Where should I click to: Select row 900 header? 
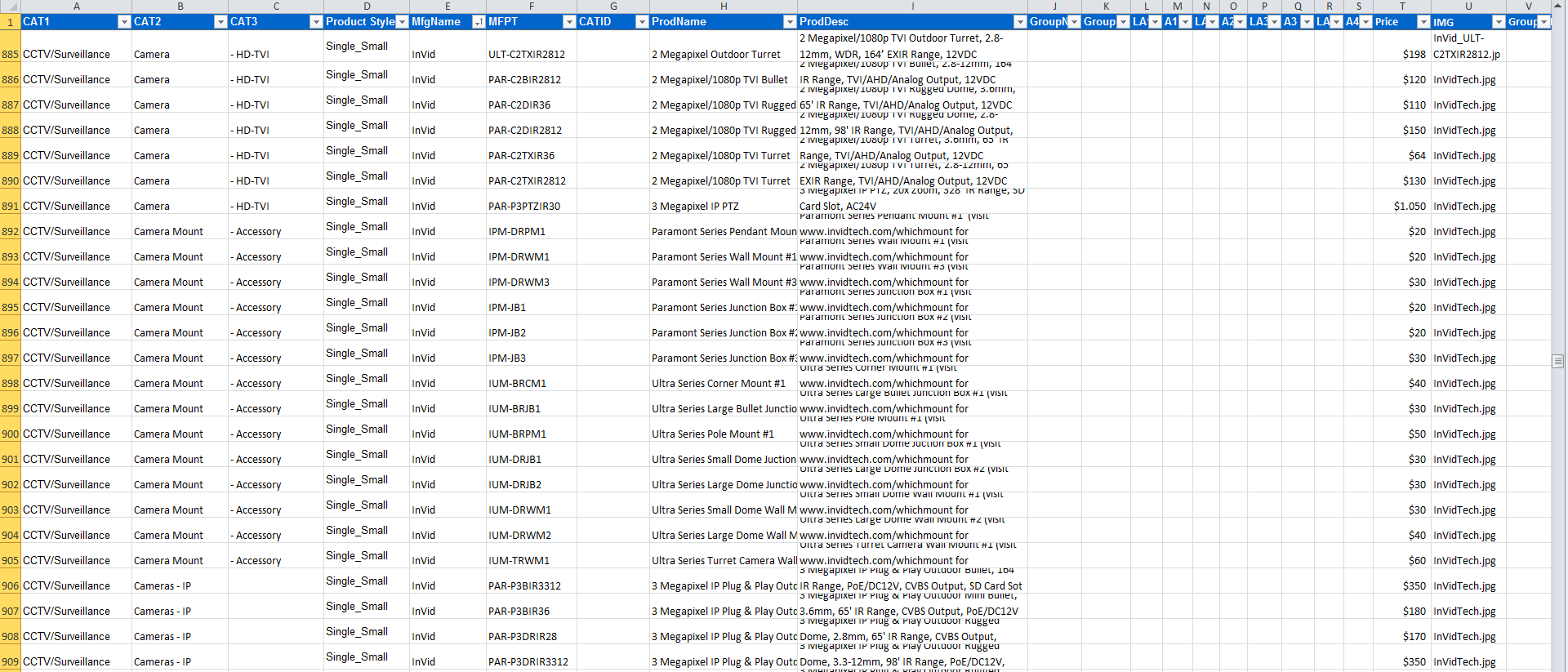click(10, 429)
